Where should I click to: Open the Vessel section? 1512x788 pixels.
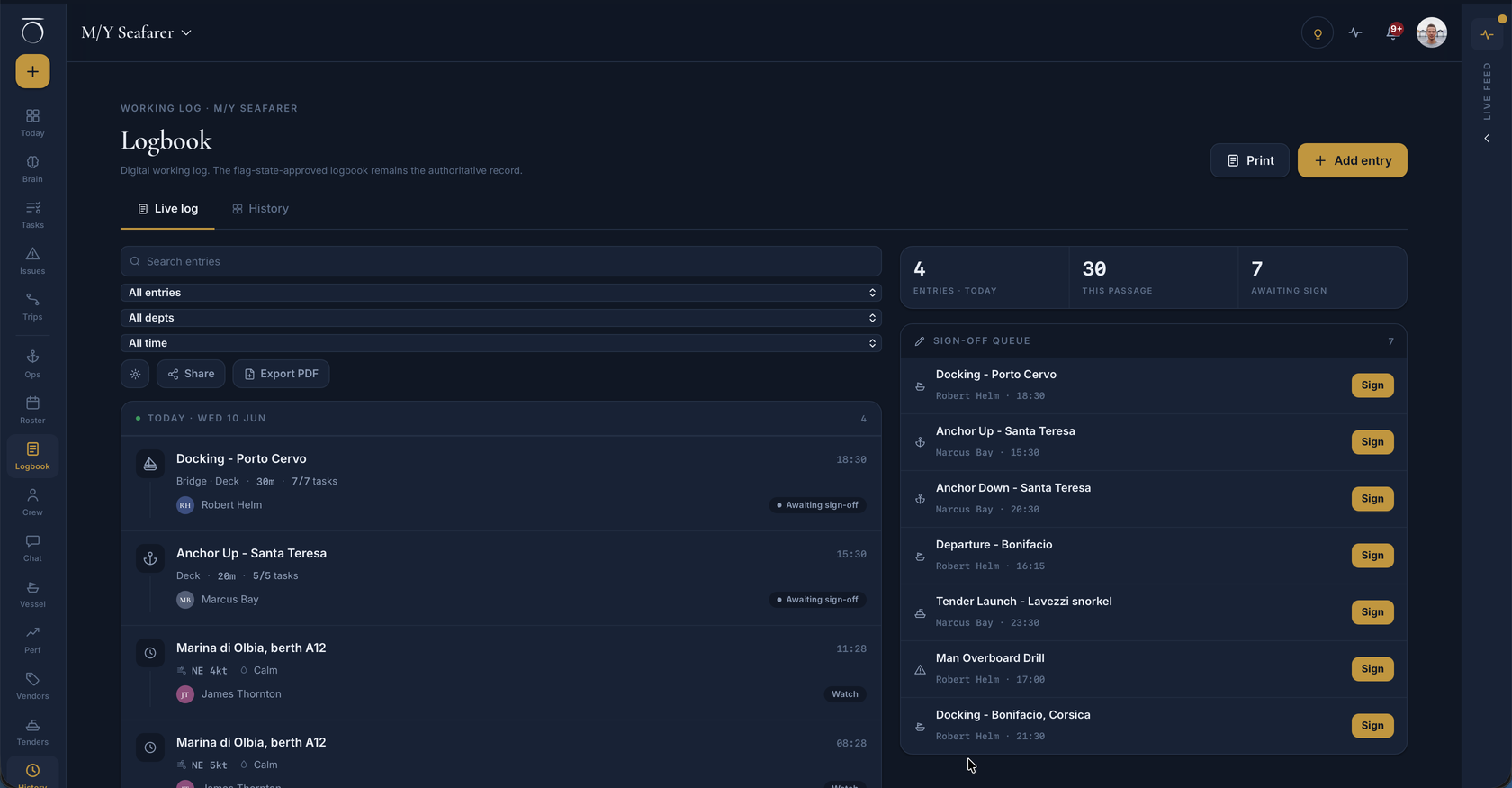[32, 593]
